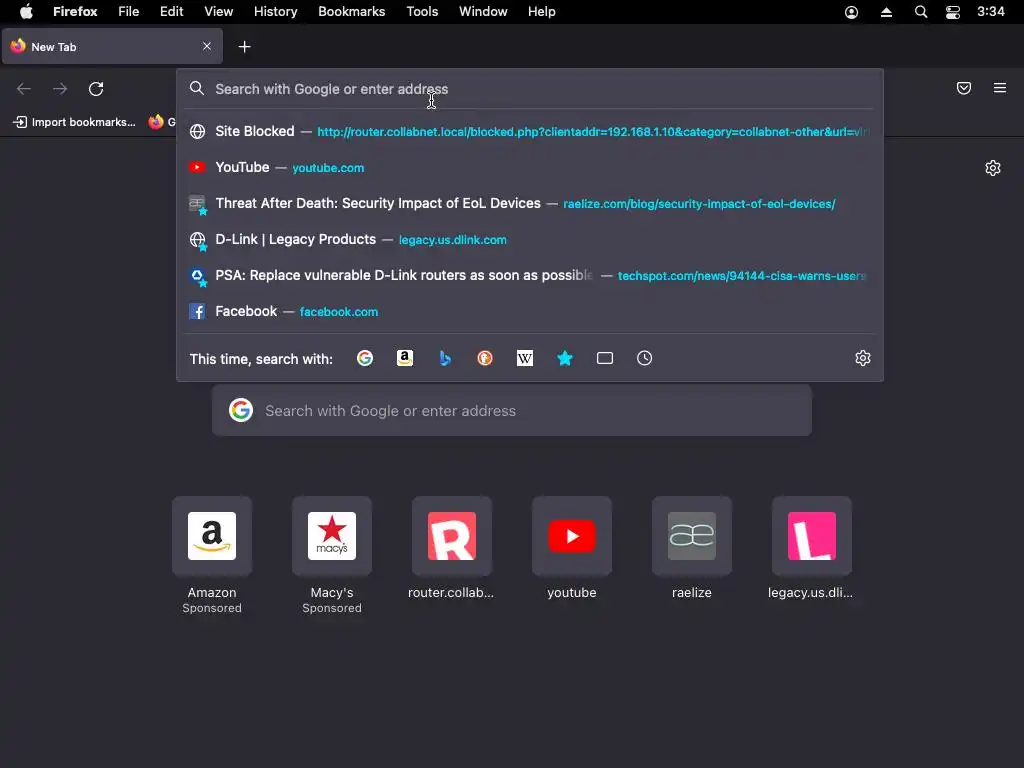Viewport: 1024px width, 768px height.
Task: Open YouTube youtube.com suggestion
Action: (530, 167)
